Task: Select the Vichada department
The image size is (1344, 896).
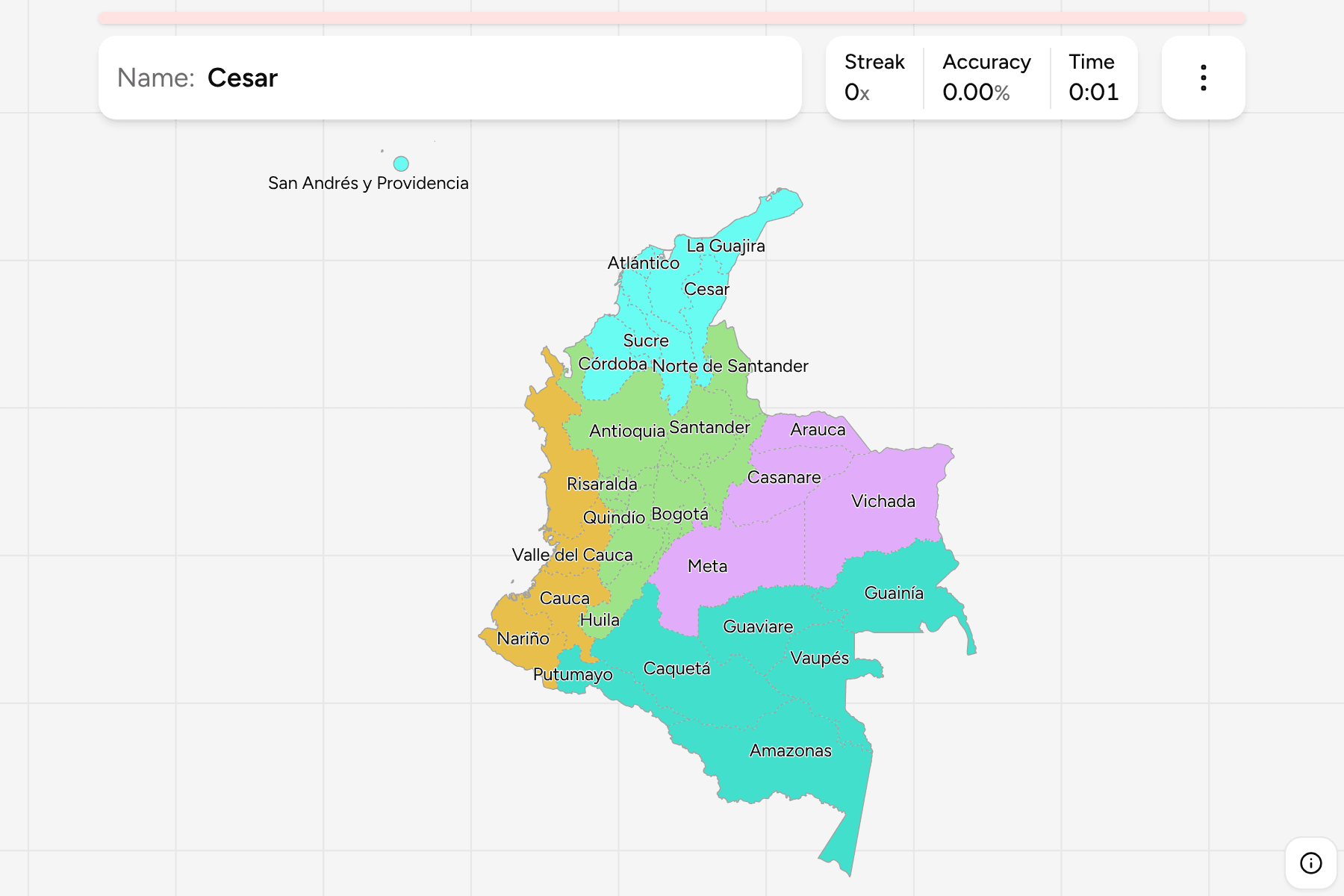Action: pos(883,501)
